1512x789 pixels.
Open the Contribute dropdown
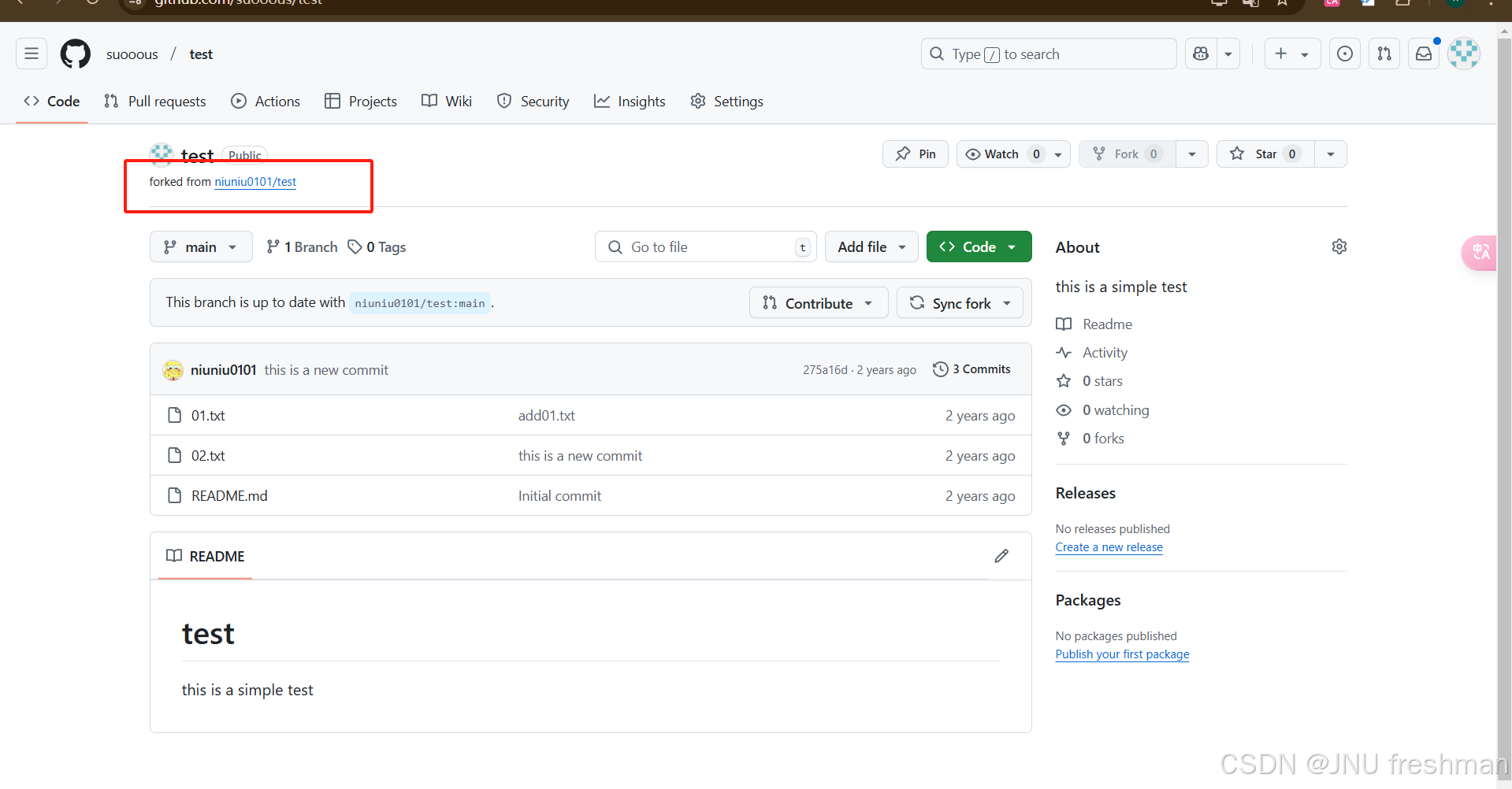click(819, 303)
